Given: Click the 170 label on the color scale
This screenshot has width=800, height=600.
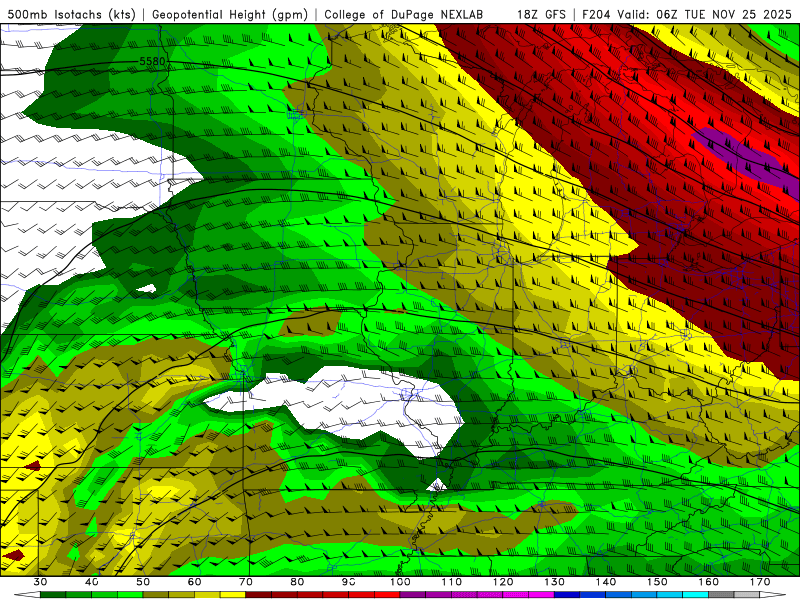Looking at the screenshot, I should coord(760,582).
